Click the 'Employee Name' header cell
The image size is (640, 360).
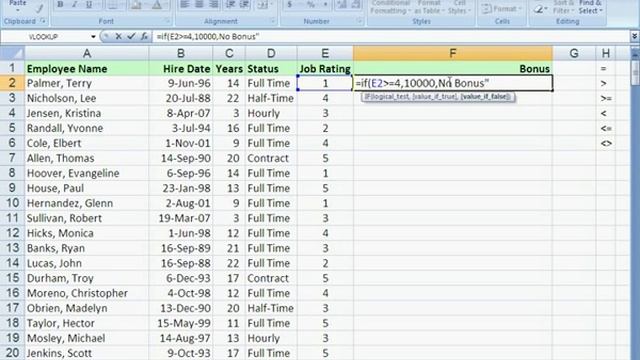tap(87, 69)
